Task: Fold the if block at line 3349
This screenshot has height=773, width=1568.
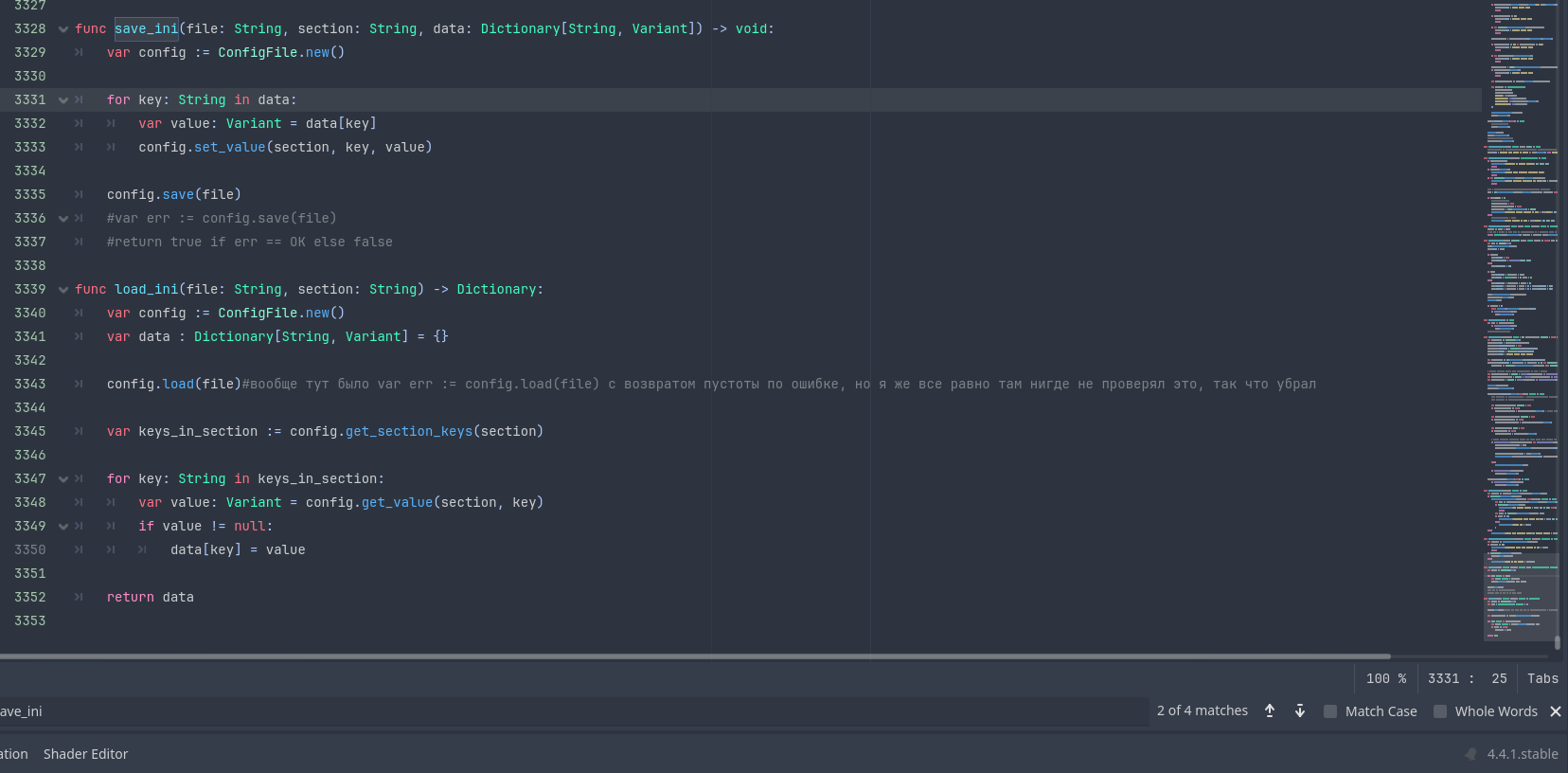Action: pyautogui.click(x=63, y=527)
